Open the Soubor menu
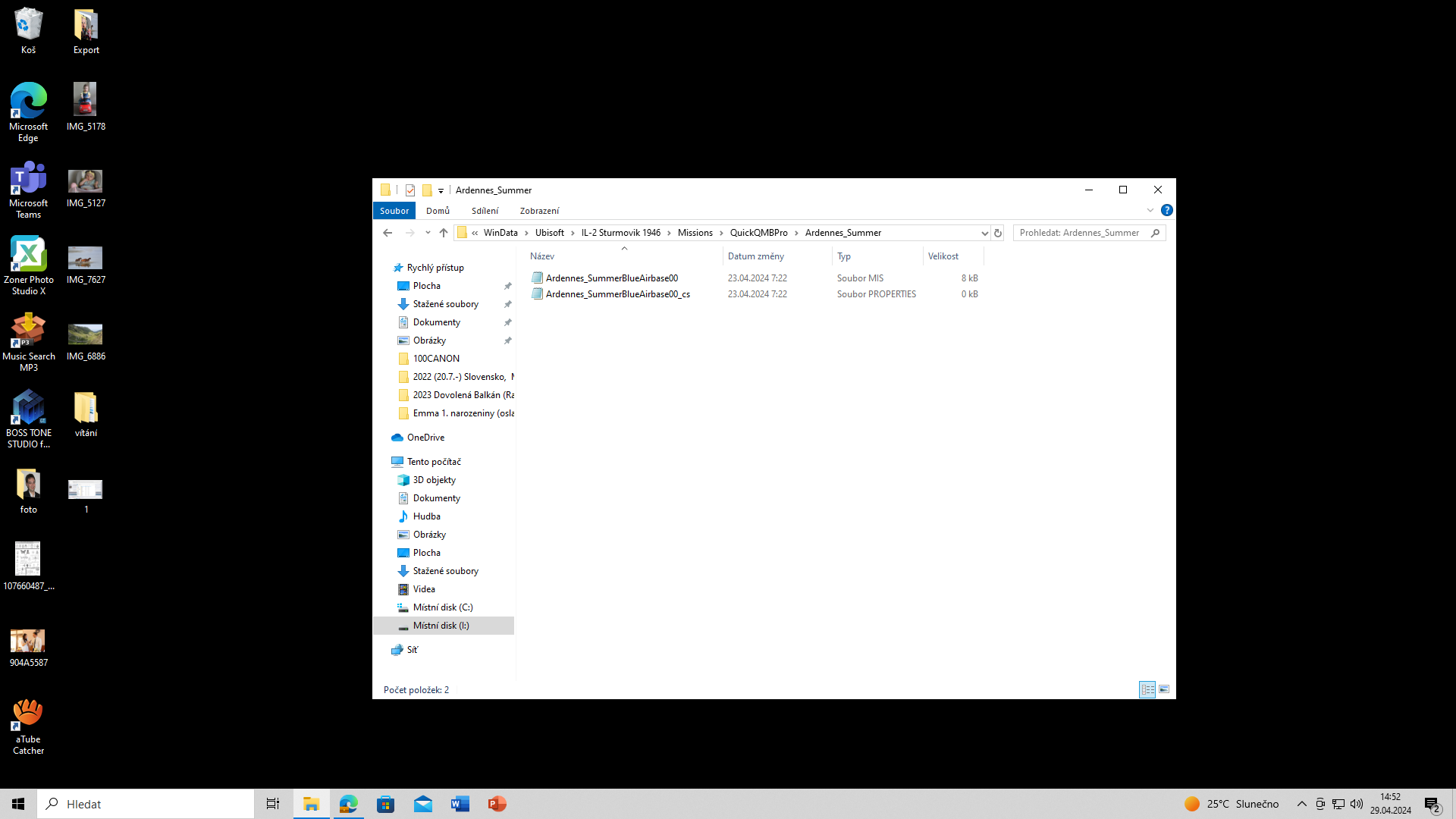 coord(394,211)
